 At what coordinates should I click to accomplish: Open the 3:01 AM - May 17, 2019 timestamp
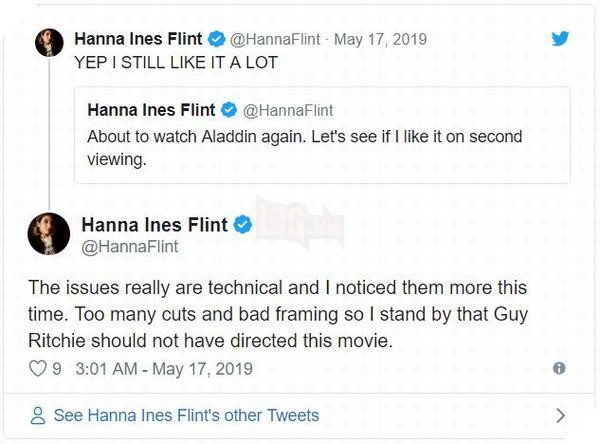point(160,369)
